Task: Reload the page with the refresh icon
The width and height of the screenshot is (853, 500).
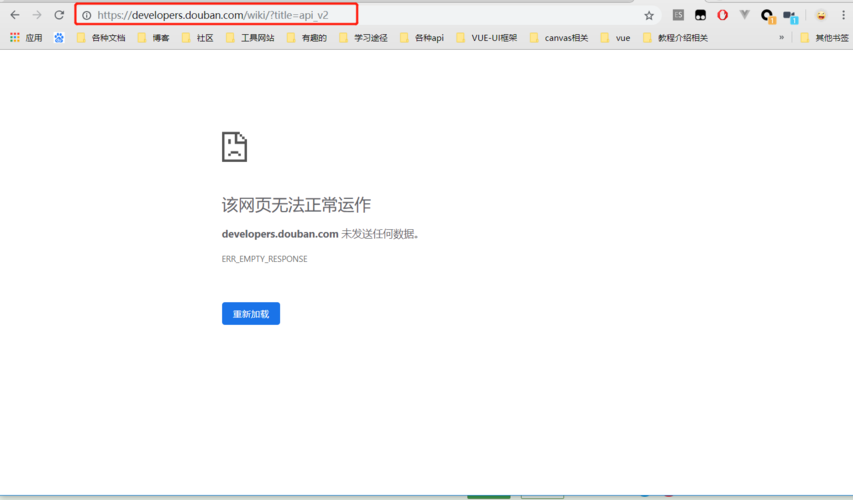Action: (59, 15)
